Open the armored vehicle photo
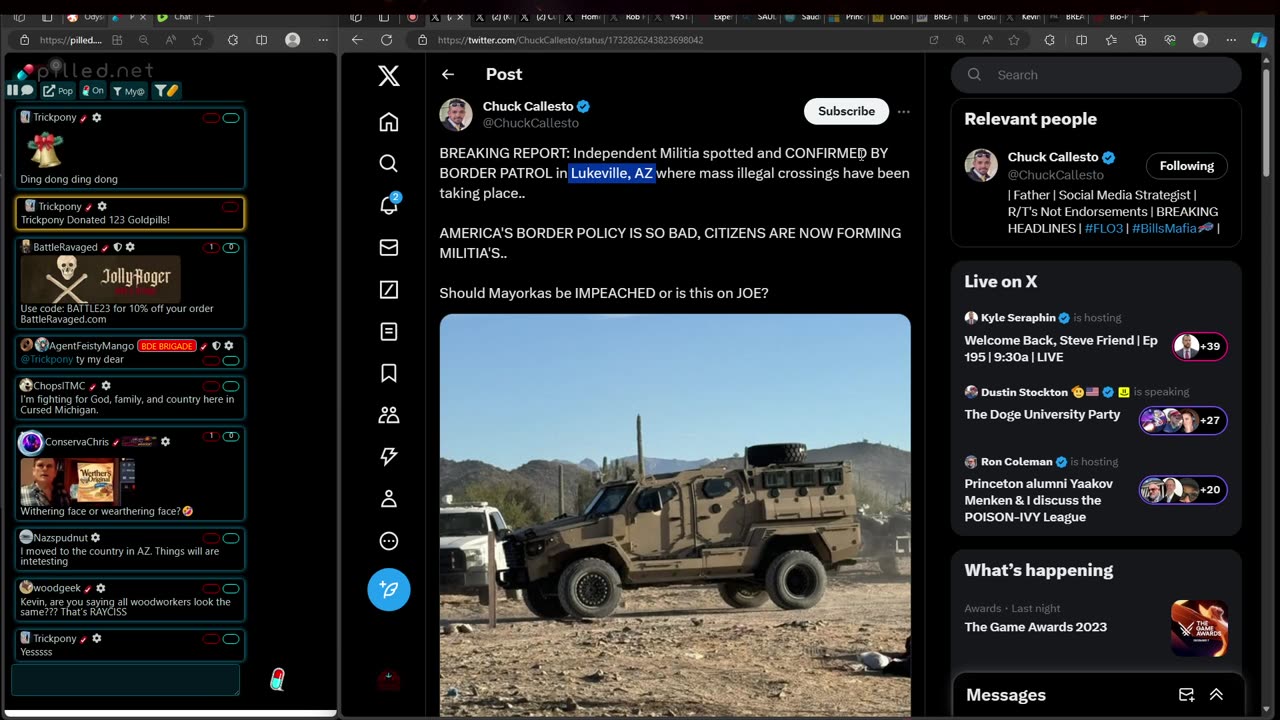The image size is (1280, 720). 675,515
